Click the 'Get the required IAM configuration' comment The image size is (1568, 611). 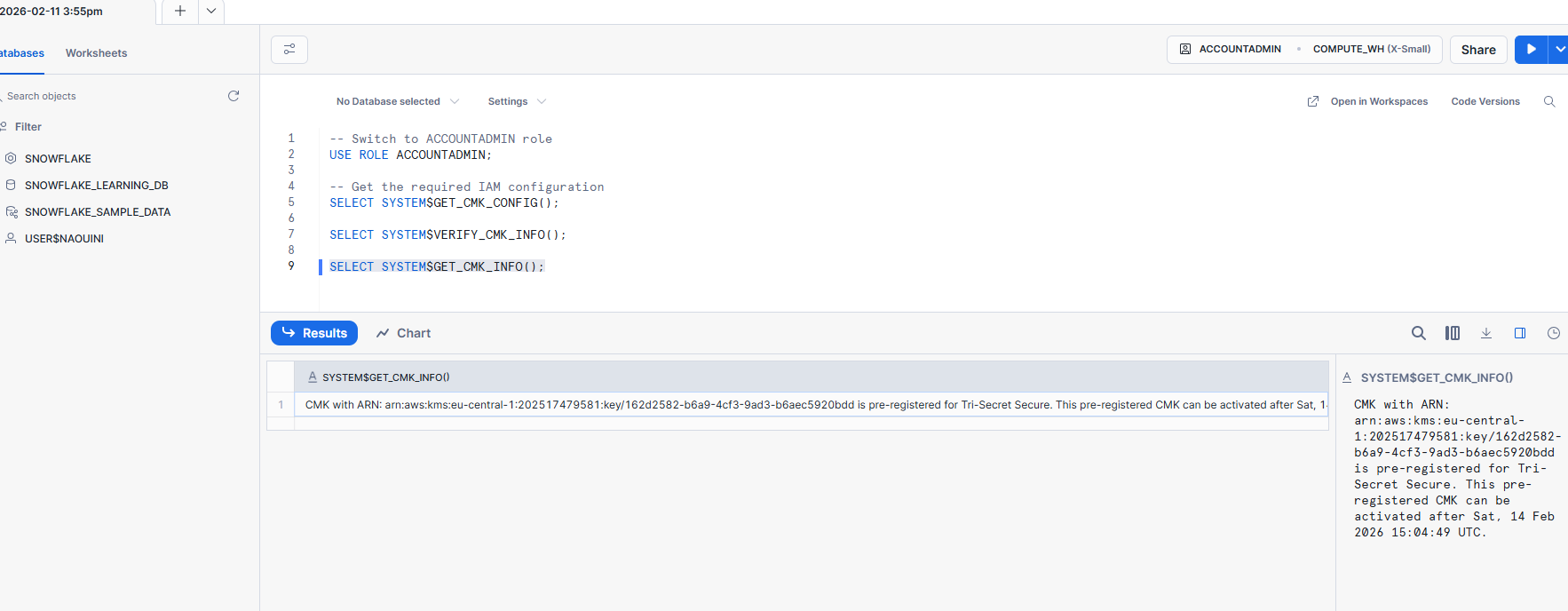point(467,186)
